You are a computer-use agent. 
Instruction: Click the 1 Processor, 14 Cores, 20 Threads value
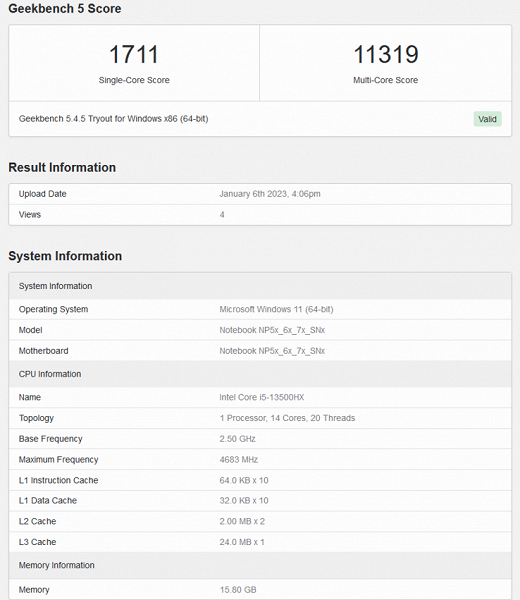tap(287, 418)
